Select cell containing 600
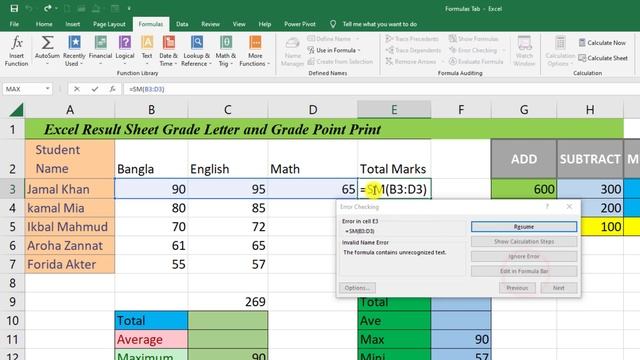Screen dimensions: 640x360 point(524,189)
